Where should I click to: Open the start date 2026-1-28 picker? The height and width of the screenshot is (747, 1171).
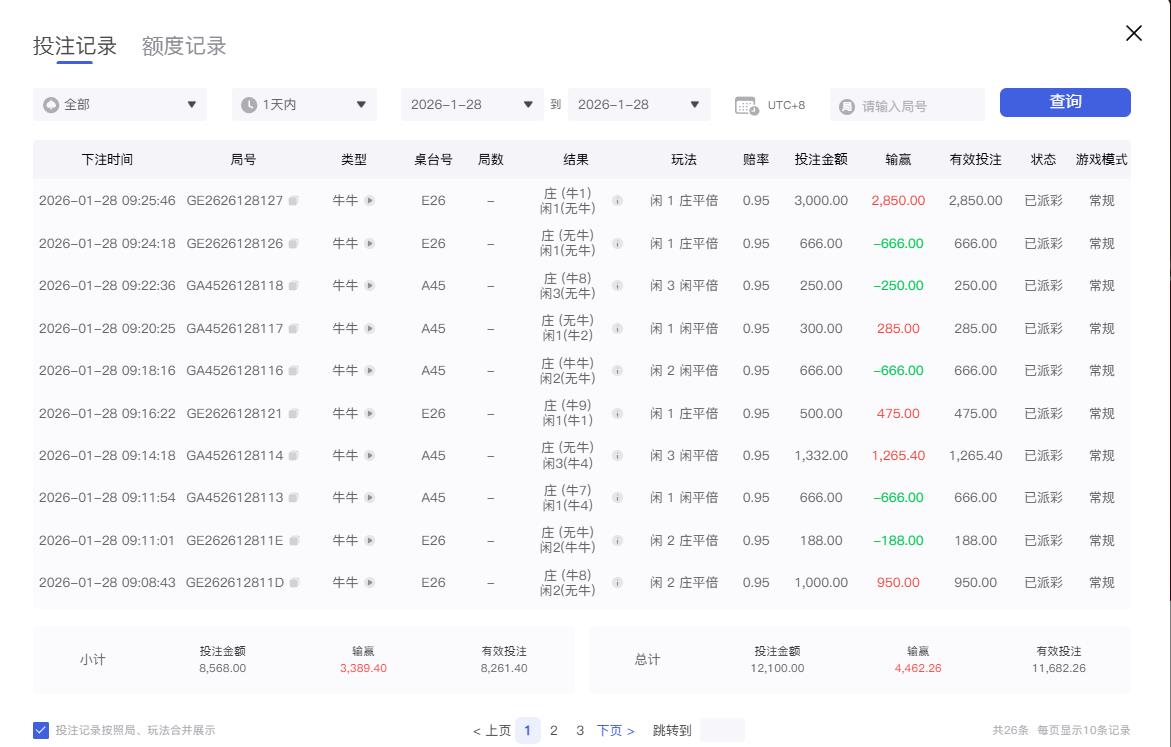pos(471,103)
